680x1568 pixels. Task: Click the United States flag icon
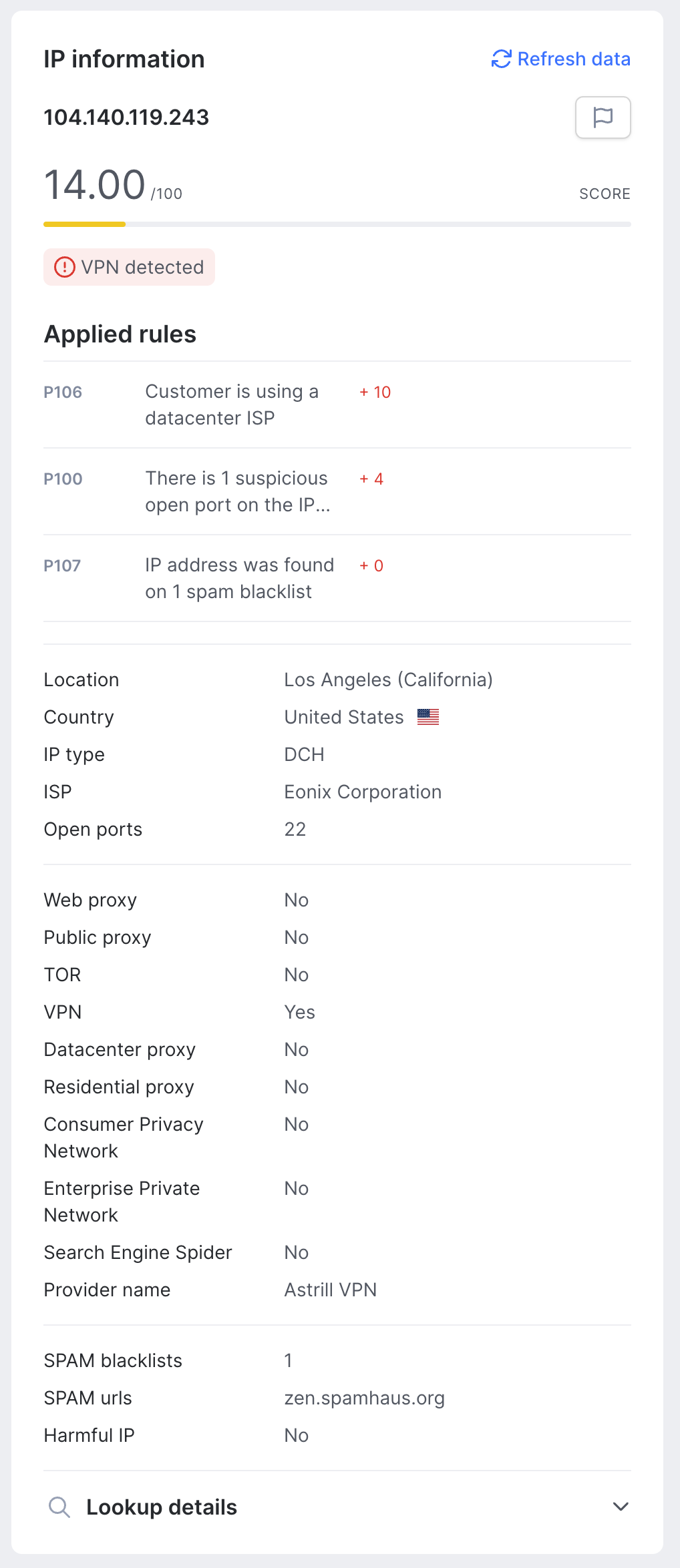pyautogui.click(x=428, y=717)
